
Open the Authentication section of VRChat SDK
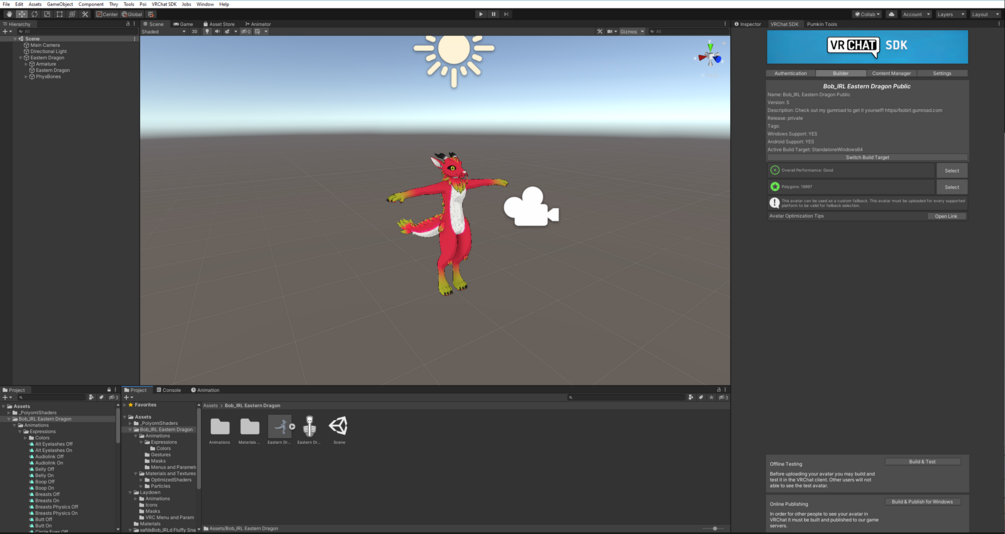790,73
